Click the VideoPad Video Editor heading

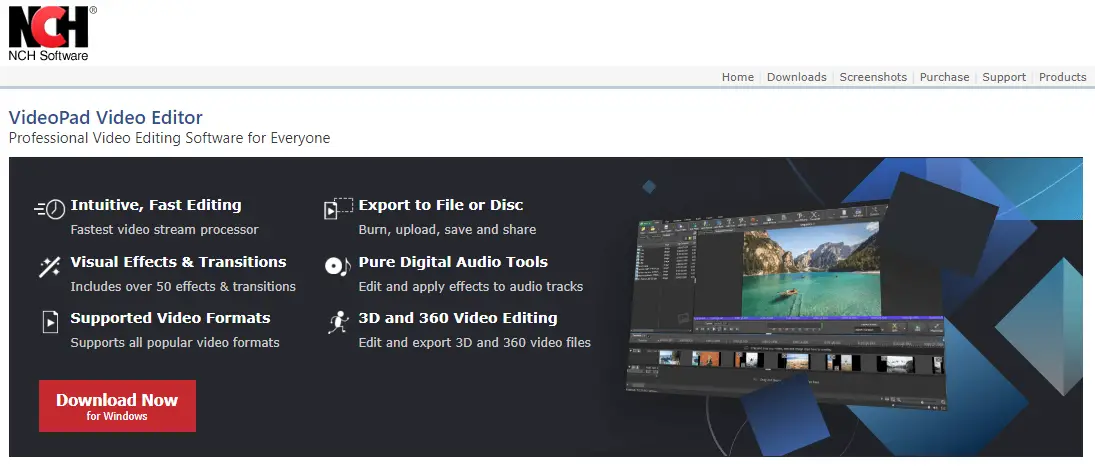coord(105,117)
